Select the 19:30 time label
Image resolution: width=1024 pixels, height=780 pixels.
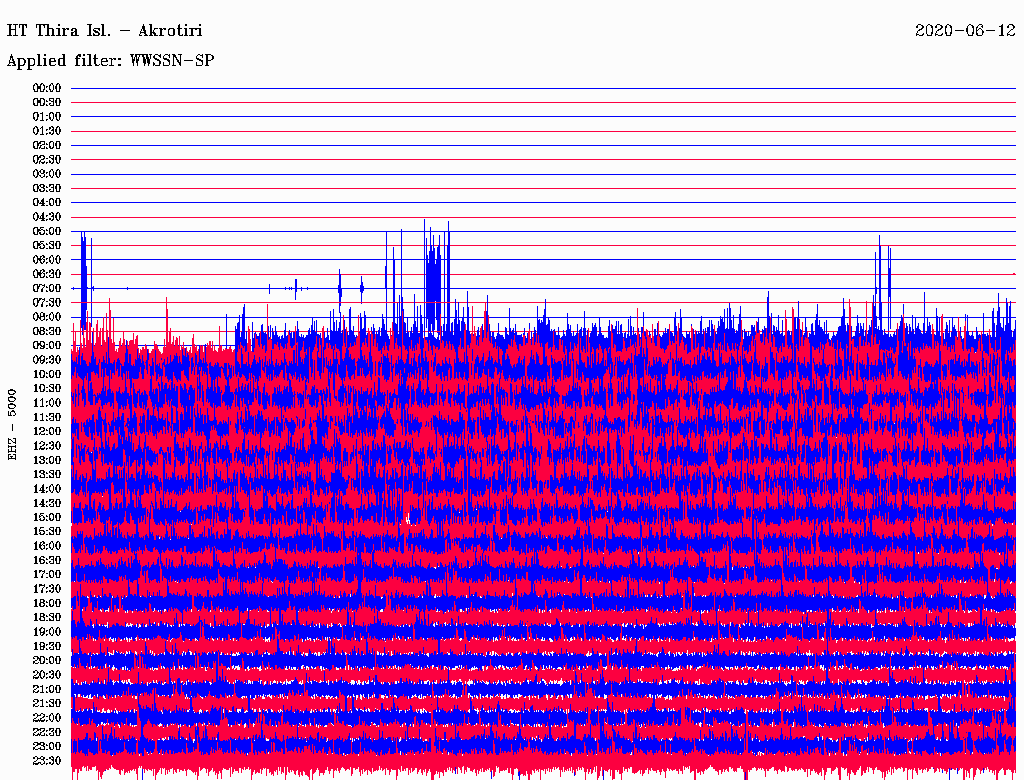(x=47, y=647)
